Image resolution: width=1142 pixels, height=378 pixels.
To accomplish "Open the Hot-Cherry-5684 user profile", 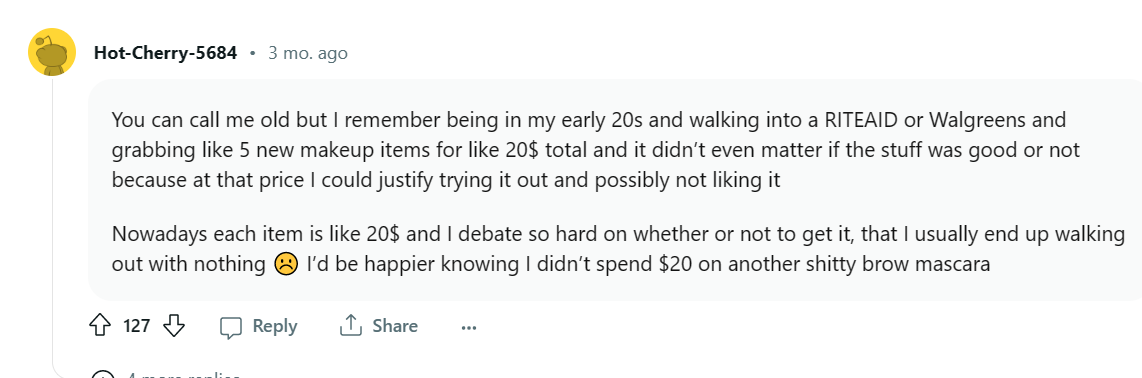I will (x=165, y=53).
